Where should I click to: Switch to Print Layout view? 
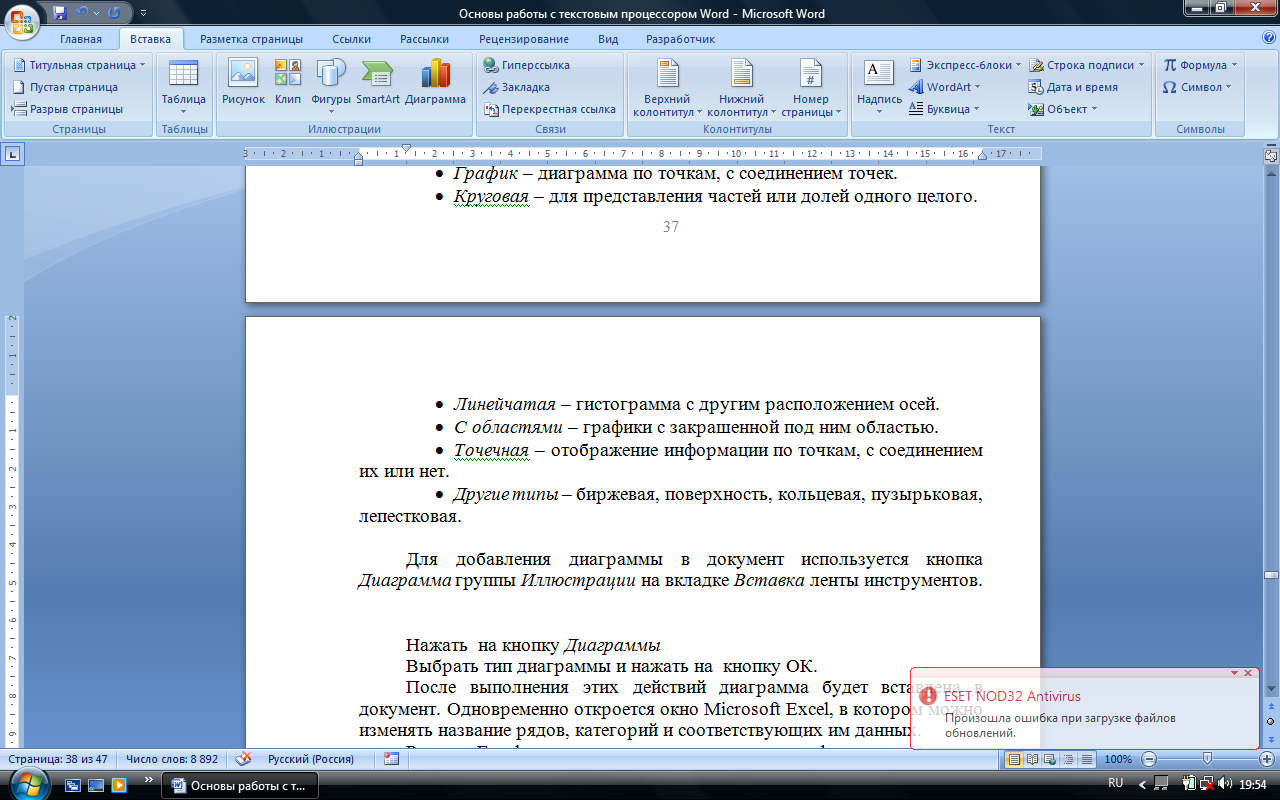(x=1013, y=759)
